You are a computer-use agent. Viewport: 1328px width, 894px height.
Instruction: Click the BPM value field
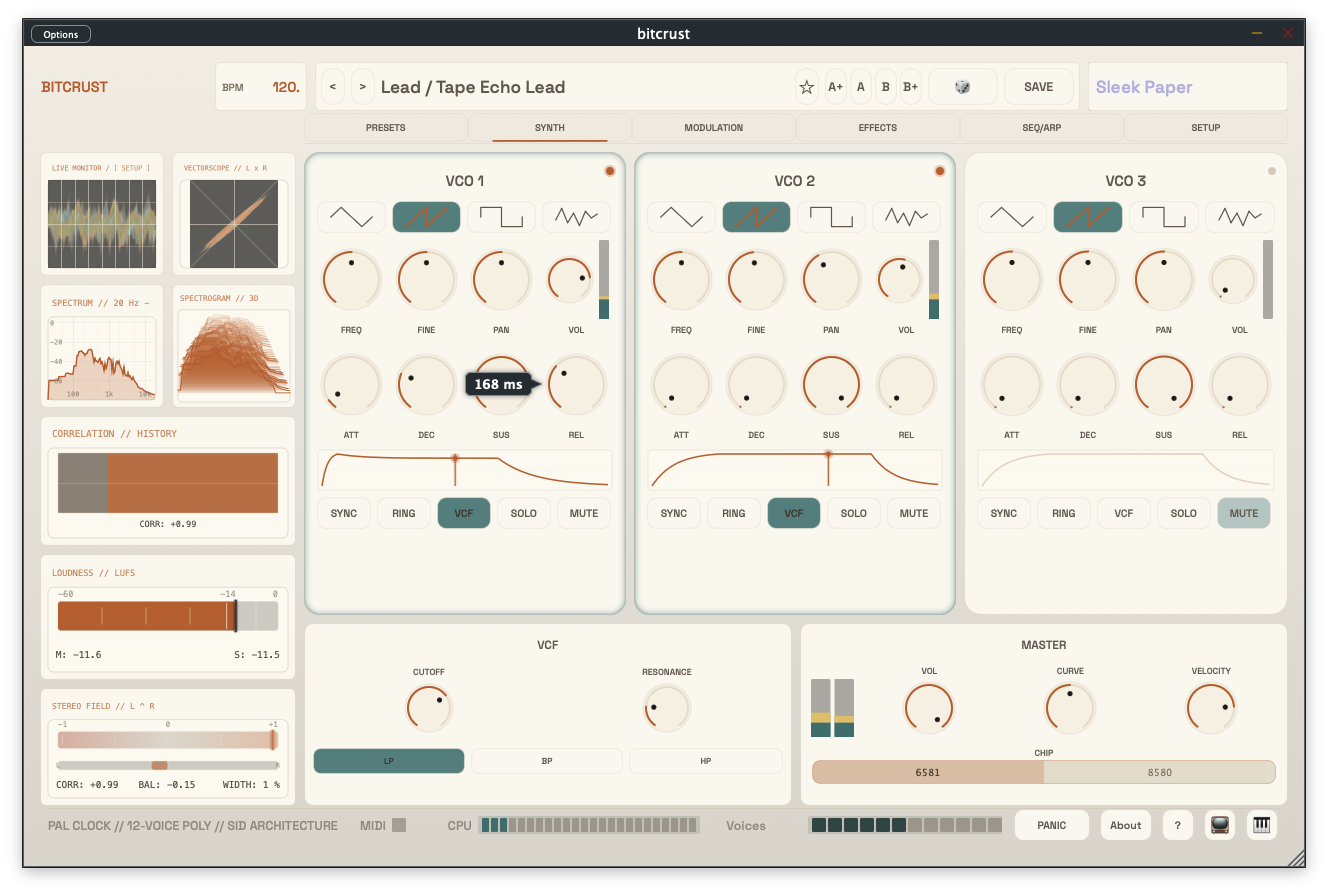coord(285,87)
